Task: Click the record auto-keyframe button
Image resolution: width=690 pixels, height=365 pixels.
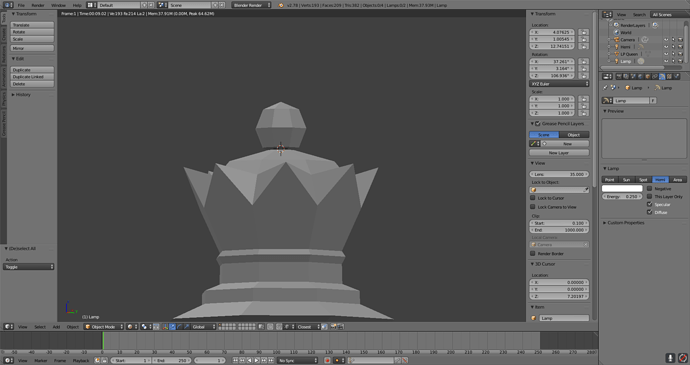Action: (x=327, y=360)
